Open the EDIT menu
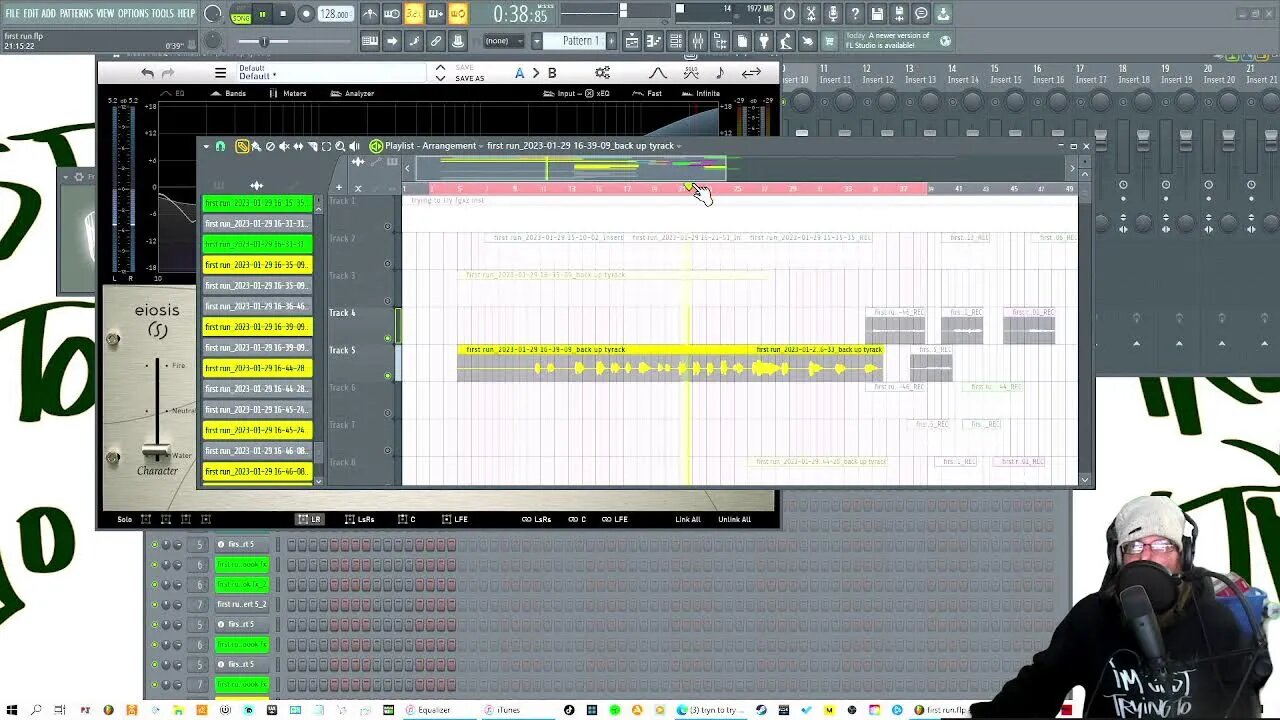 [31, 13]
